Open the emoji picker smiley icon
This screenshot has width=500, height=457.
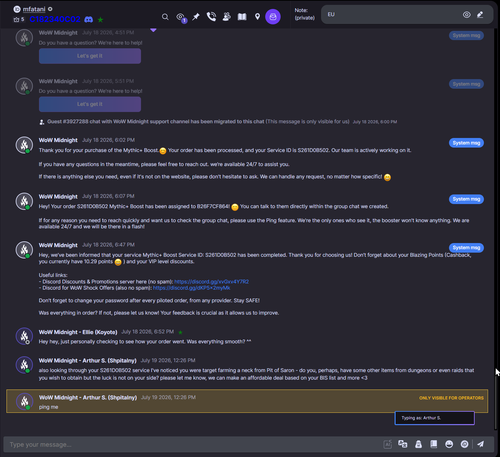449,444
